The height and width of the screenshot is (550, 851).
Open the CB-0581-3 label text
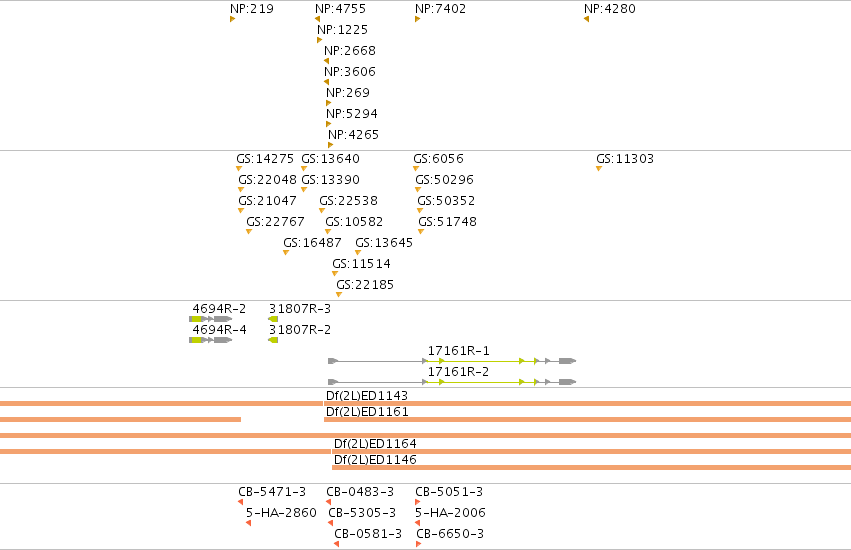368,534
